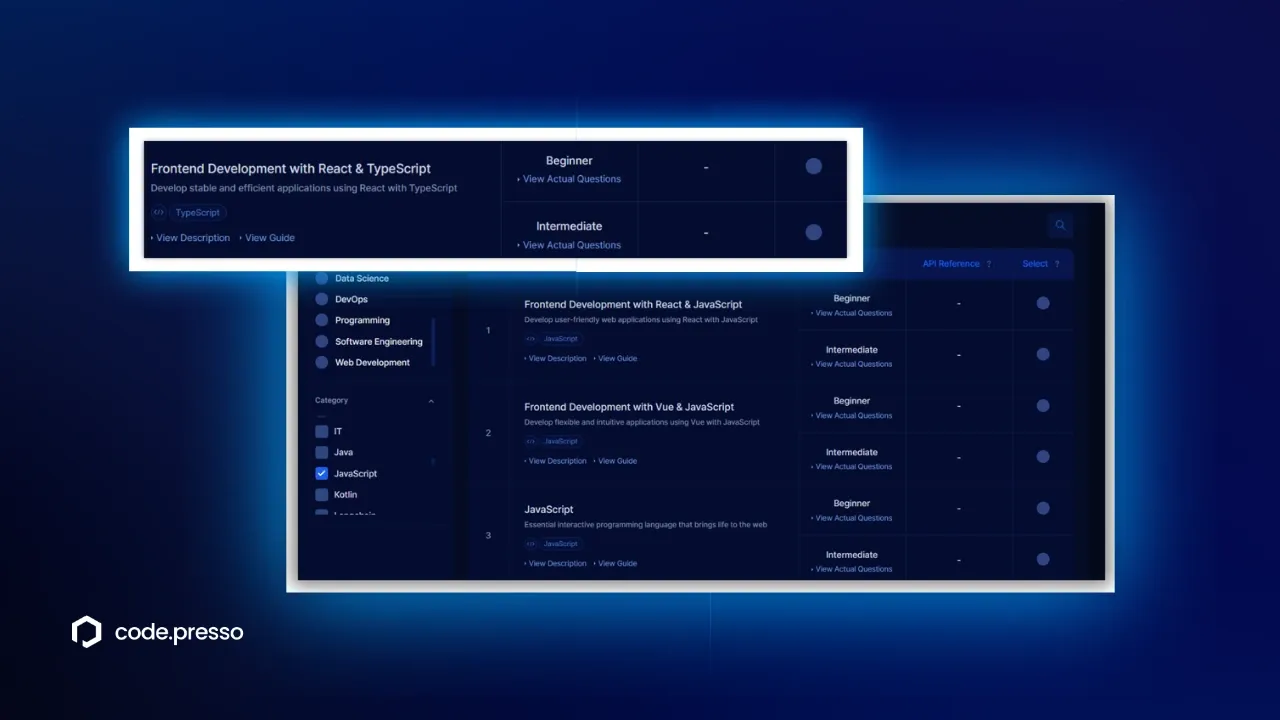The height and width of the screenshot is (720, 1280).
Task: Enable the Java category checkbox
Action: pos(322,453)
